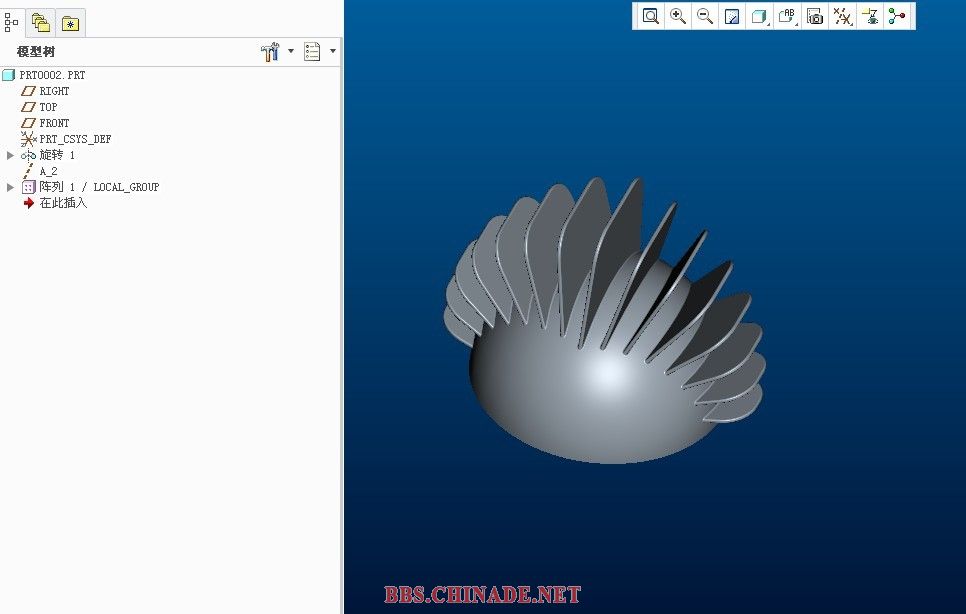Toggle the annotation display icon
This screenshot has width=966, height=614.
870,16
